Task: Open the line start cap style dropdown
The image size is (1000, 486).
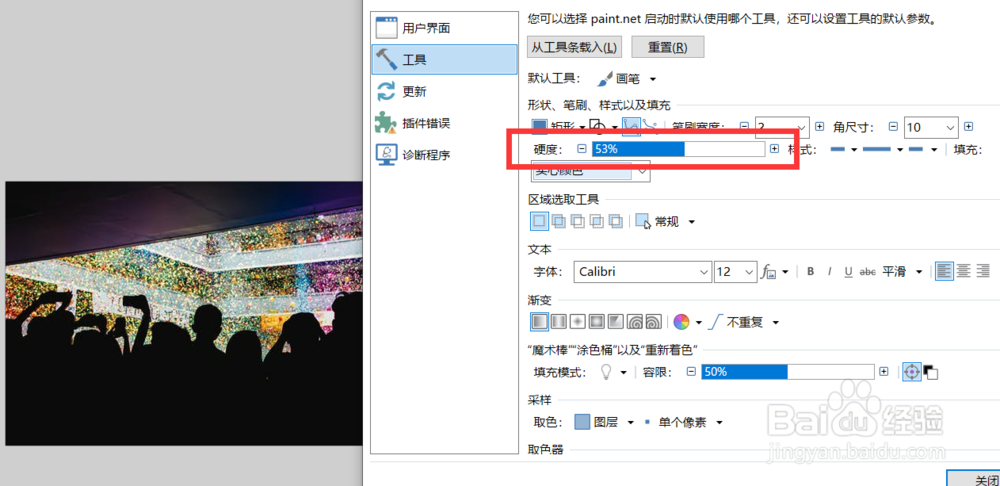Action: 844,149
